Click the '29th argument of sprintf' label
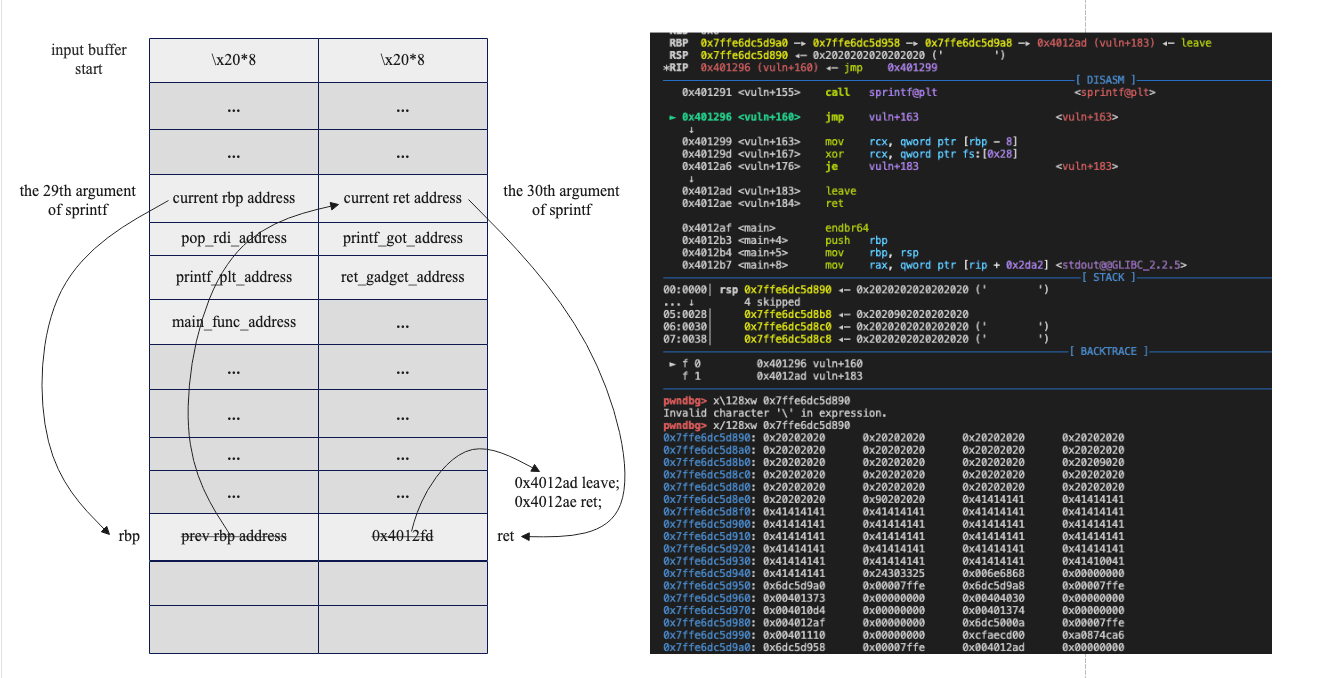 coord(77,200)
